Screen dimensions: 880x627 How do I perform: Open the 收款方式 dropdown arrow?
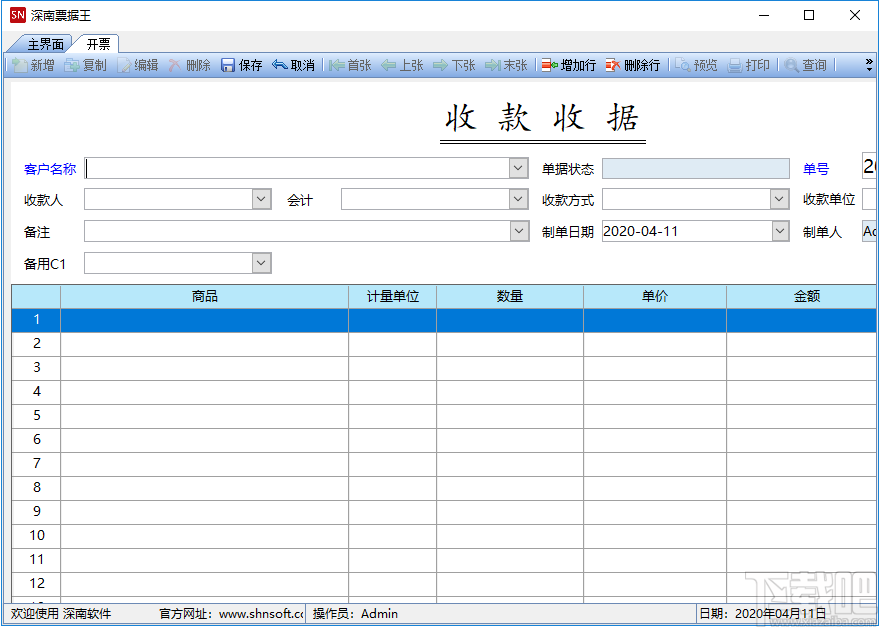click(x=780, y=199)
